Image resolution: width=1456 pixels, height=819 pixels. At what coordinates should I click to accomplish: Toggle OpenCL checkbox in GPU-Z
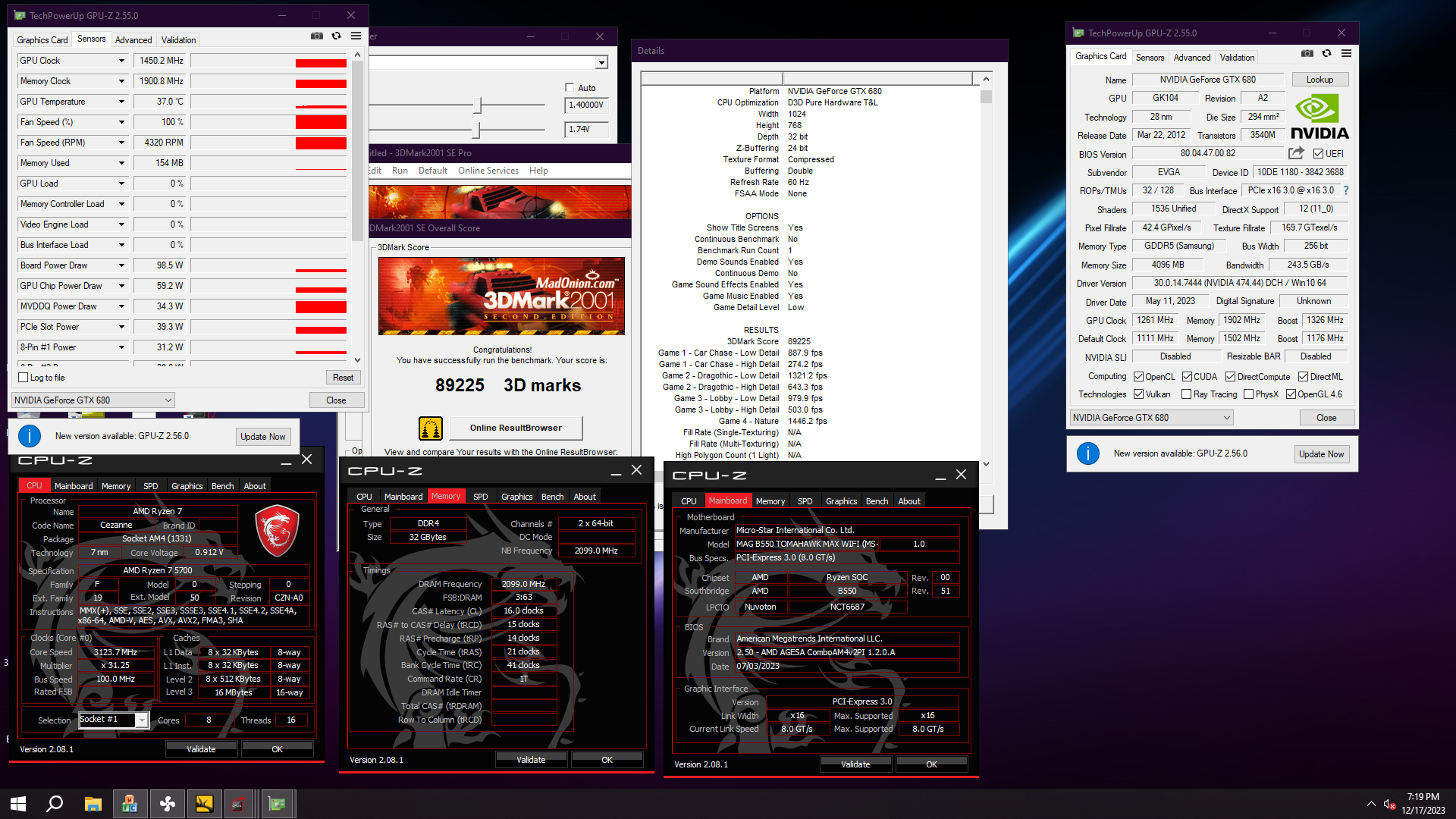1138,377
